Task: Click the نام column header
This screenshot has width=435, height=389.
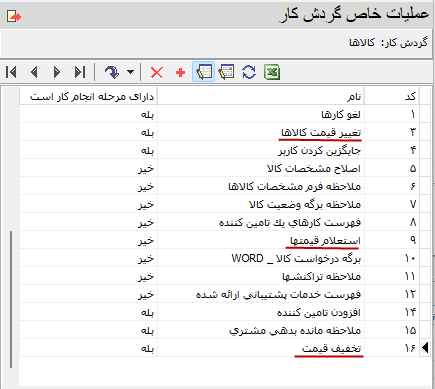Action: click(x=261, y=96)
